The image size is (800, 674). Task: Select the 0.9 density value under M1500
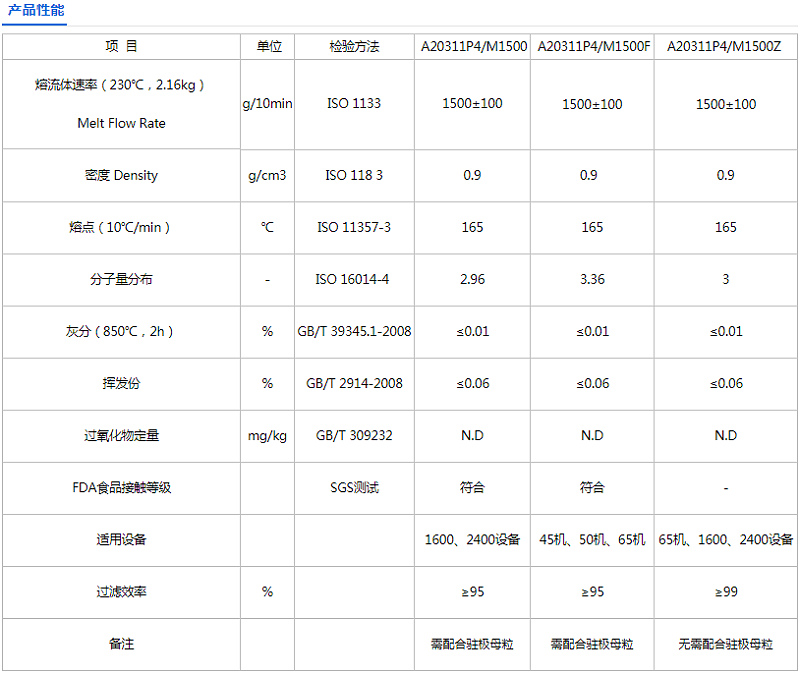[472, 176]
